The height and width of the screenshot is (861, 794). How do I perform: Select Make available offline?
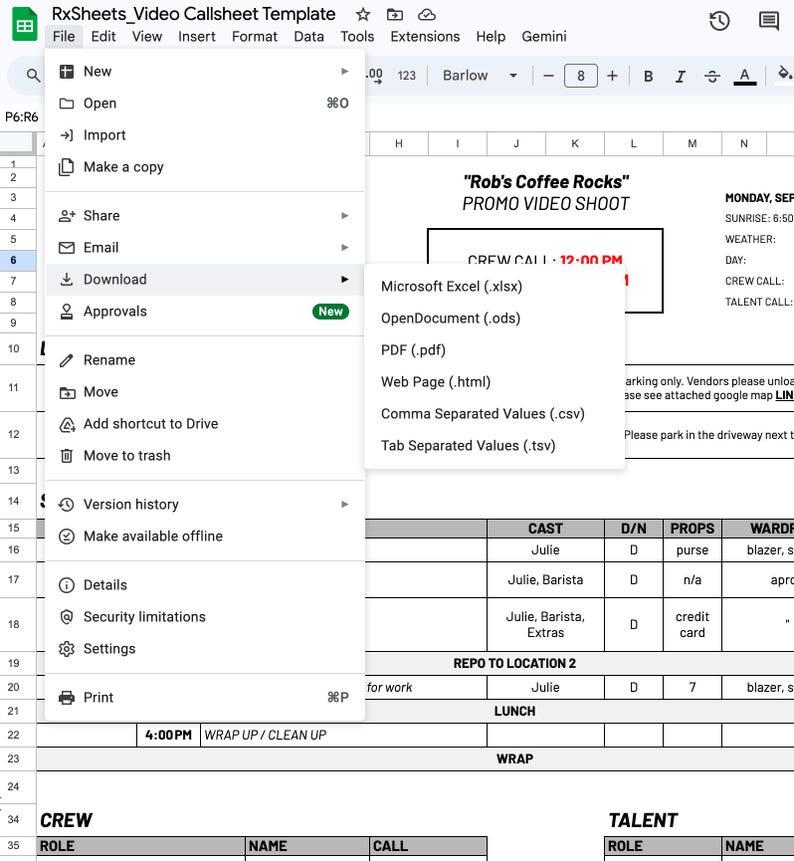[x=205, y=536]
